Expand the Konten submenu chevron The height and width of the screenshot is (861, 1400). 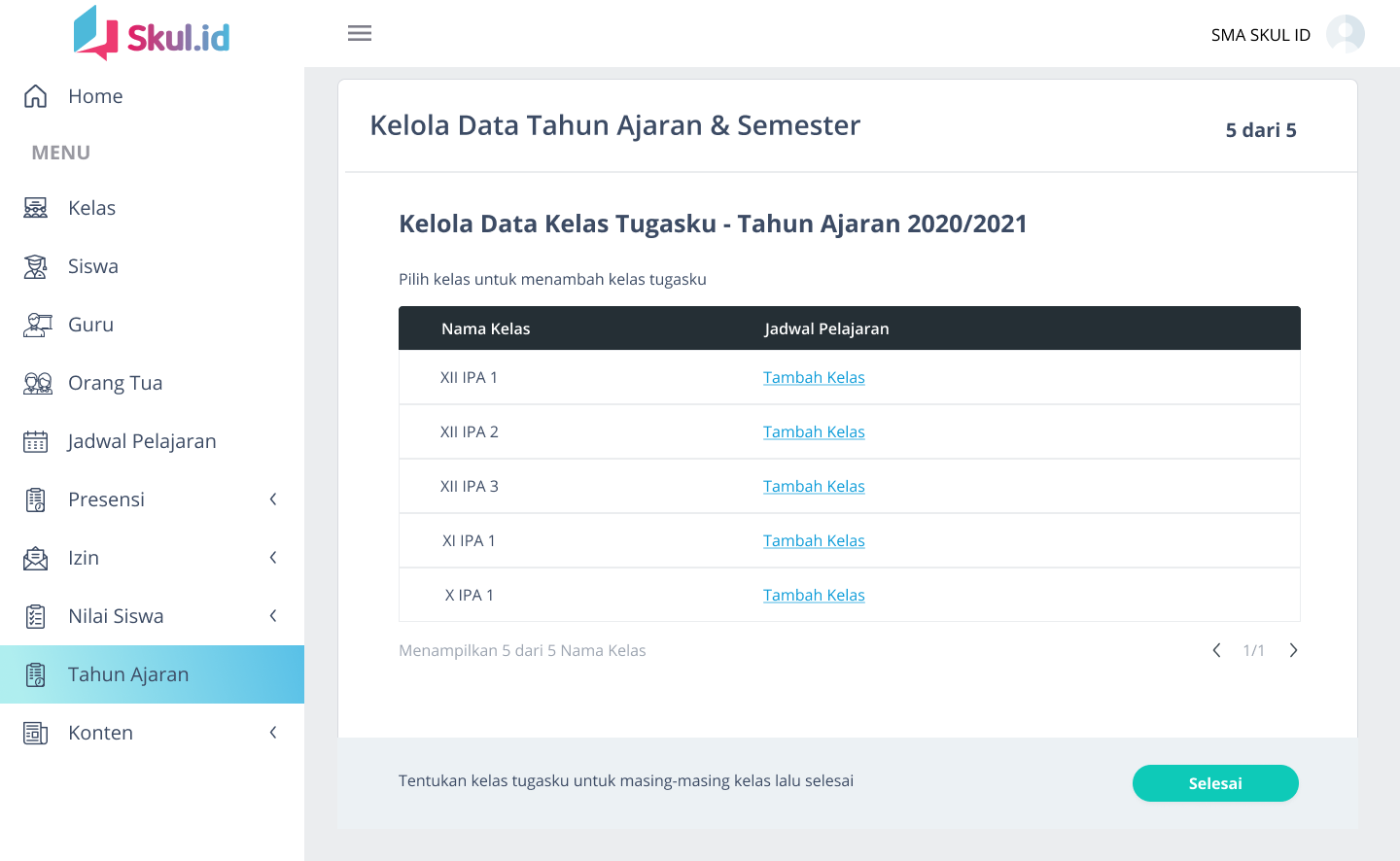click(273, 733)
